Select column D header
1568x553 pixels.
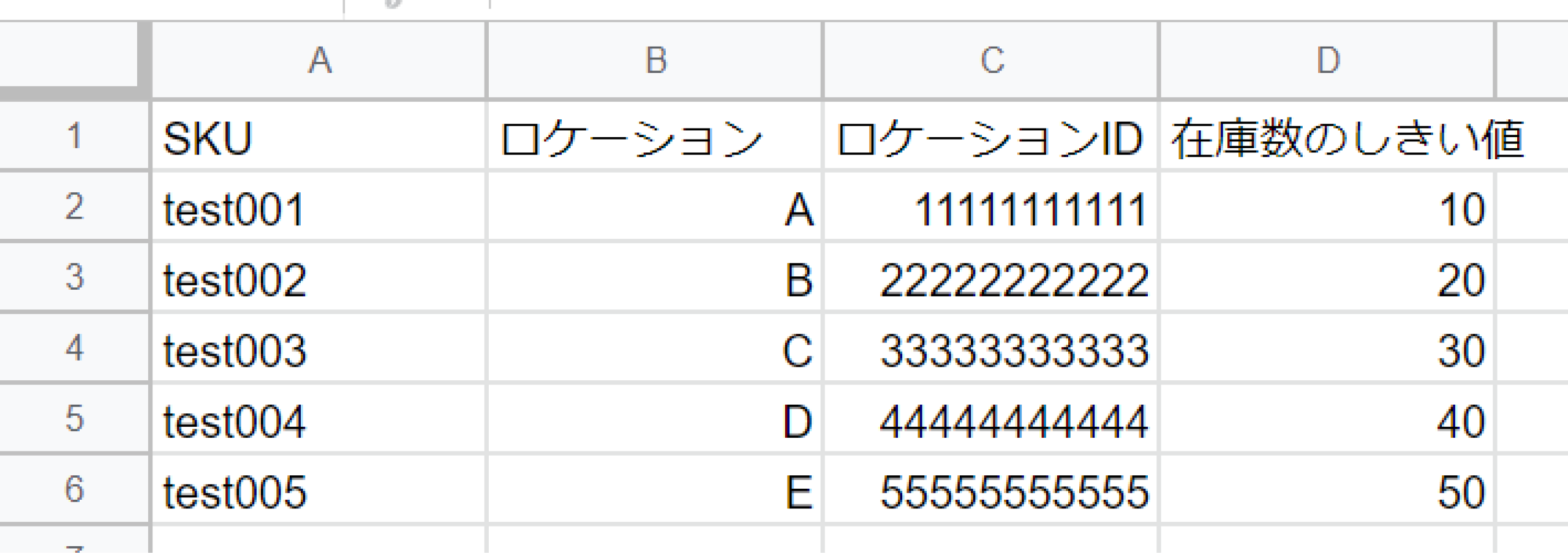[x=1327, y=60]
